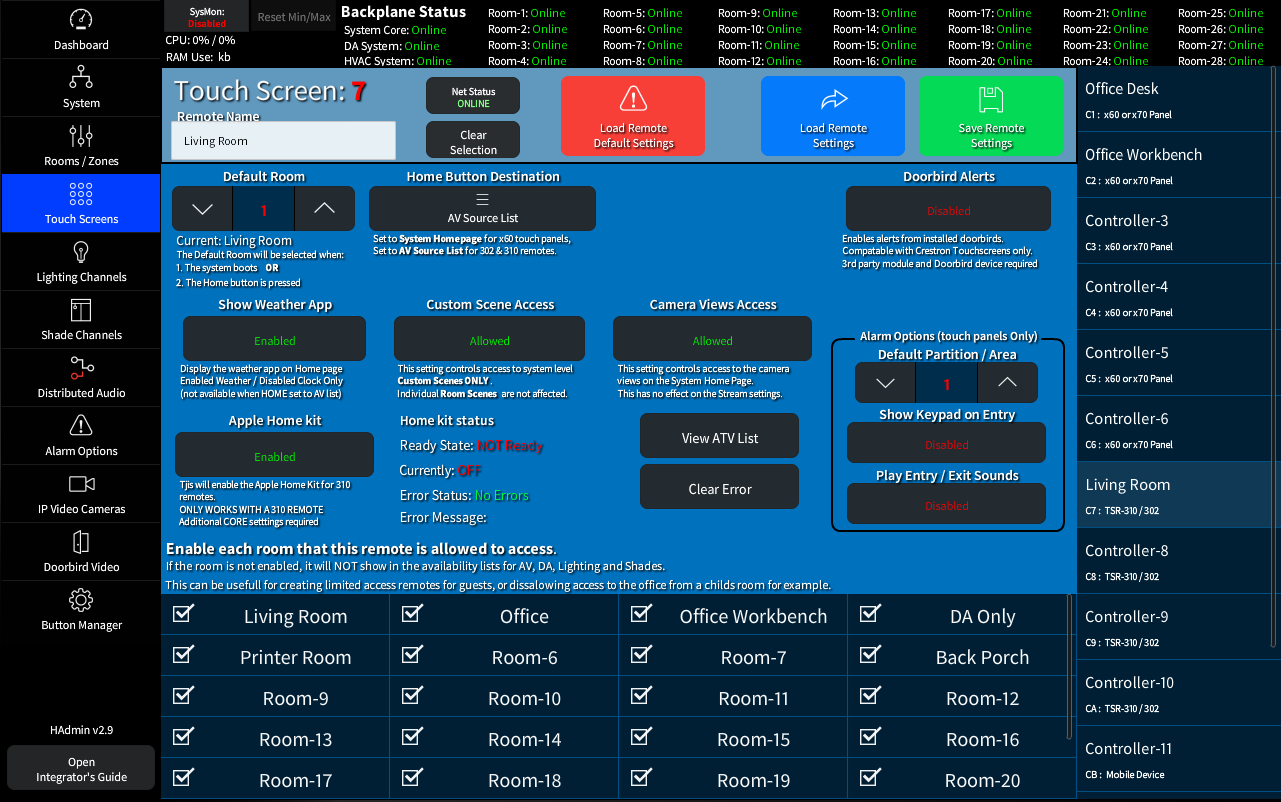This screenshot has height=802, width=1281.
Task: Click the Remote Name input field
Action: click(x=284, y=141)
